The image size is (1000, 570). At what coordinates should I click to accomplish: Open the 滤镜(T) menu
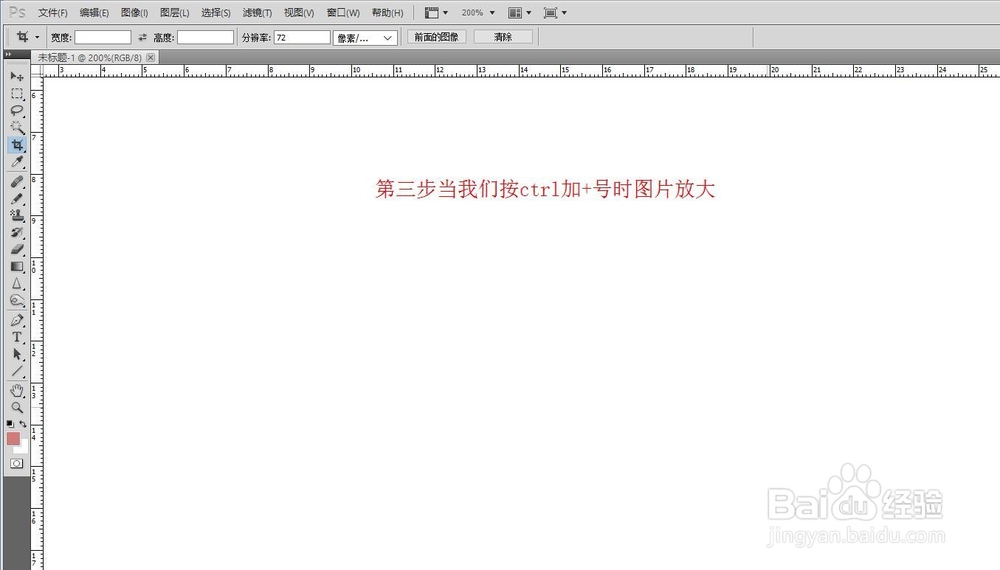tap(257, 13)
